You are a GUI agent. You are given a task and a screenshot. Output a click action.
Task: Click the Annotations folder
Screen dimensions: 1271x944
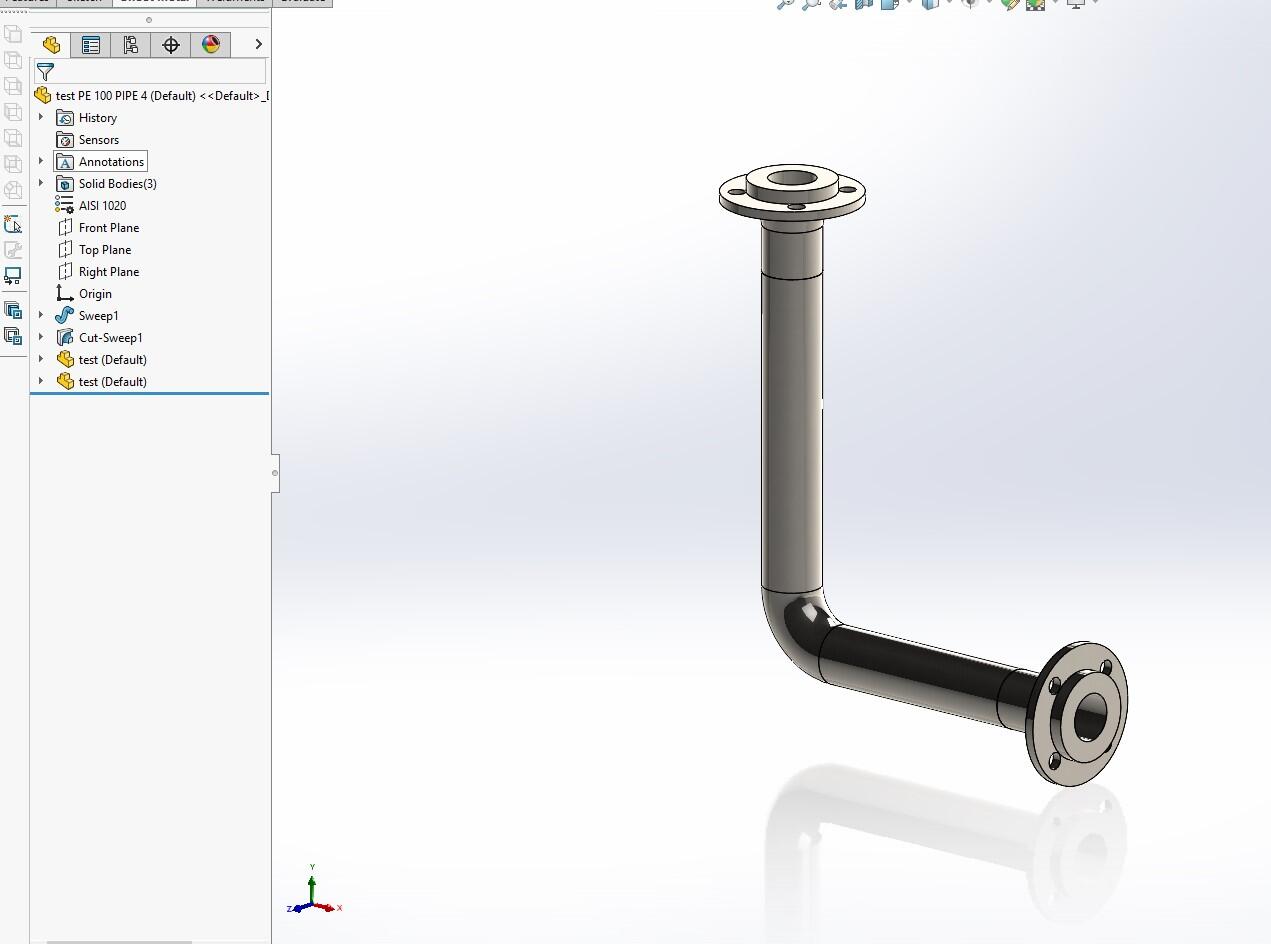click(111, 162)
